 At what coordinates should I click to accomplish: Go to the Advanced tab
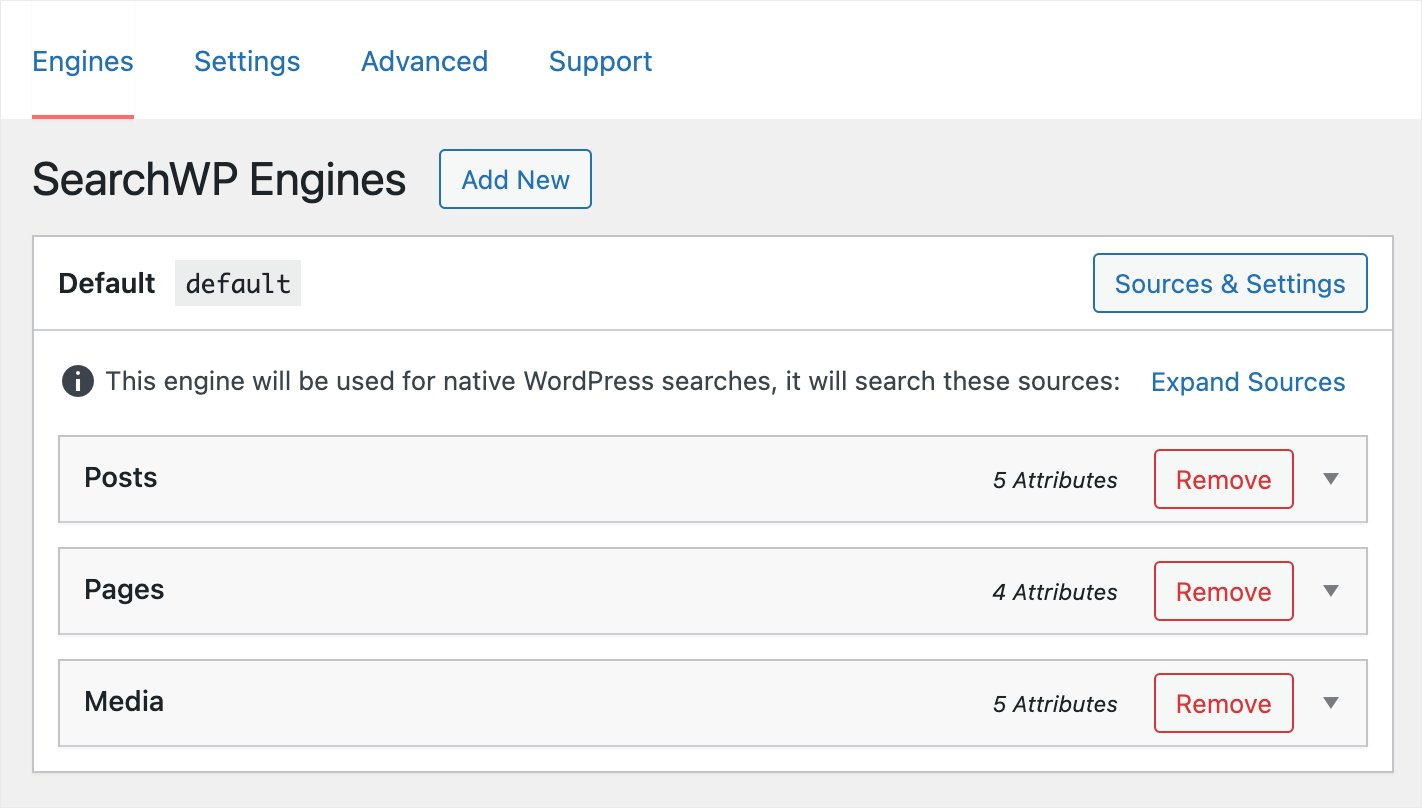click(x=424, y=61)
